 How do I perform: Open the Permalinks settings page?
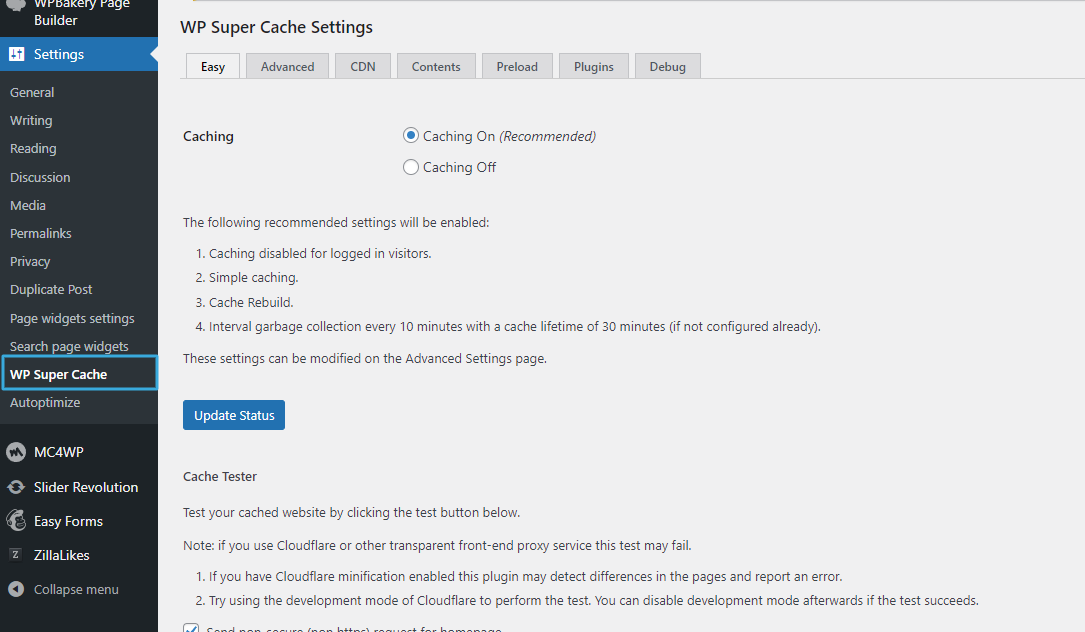(41, 233)
